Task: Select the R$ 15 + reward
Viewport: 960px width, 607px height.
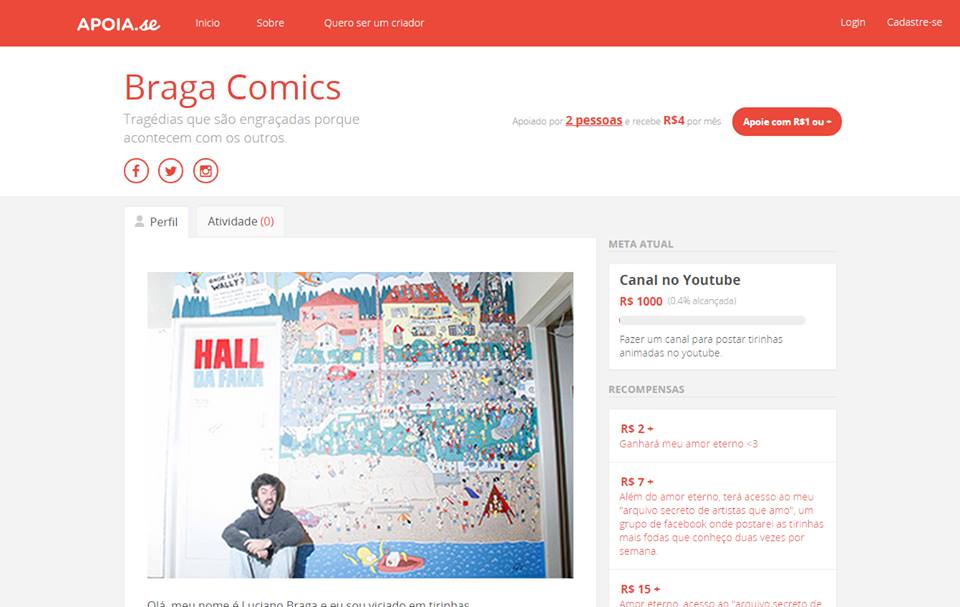Action: (x=722, y=589)
